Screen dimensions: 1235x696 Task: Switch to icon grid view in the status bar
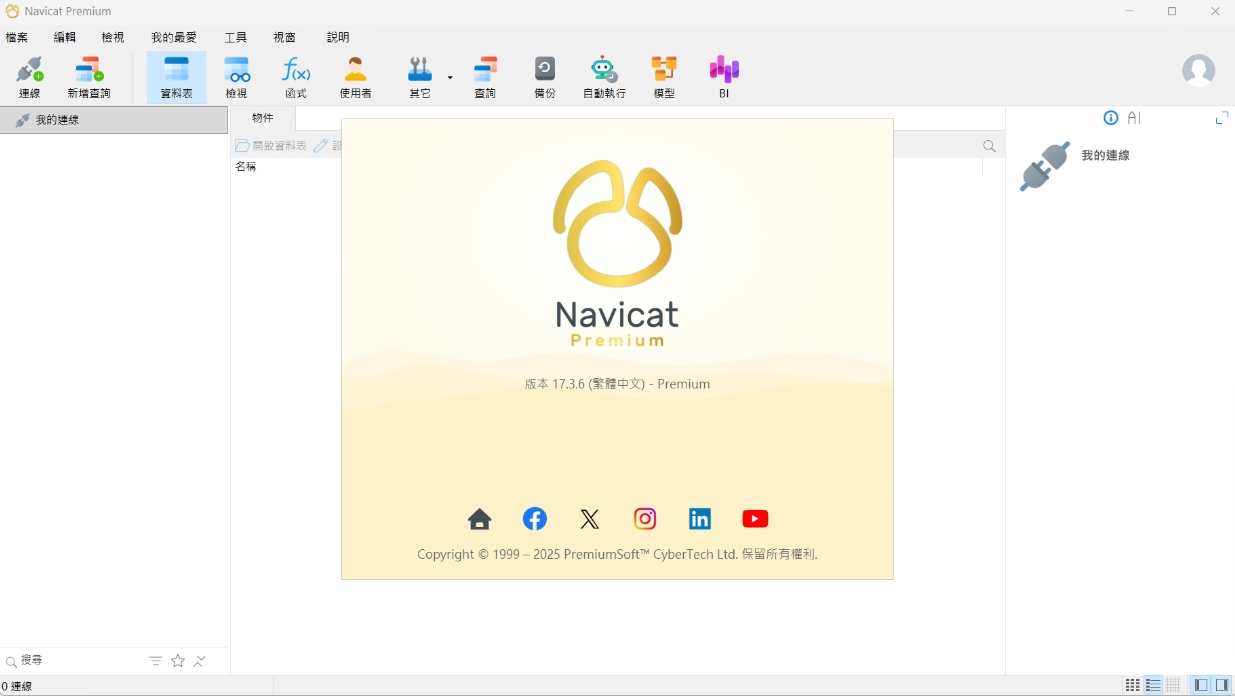point(1132,686)
